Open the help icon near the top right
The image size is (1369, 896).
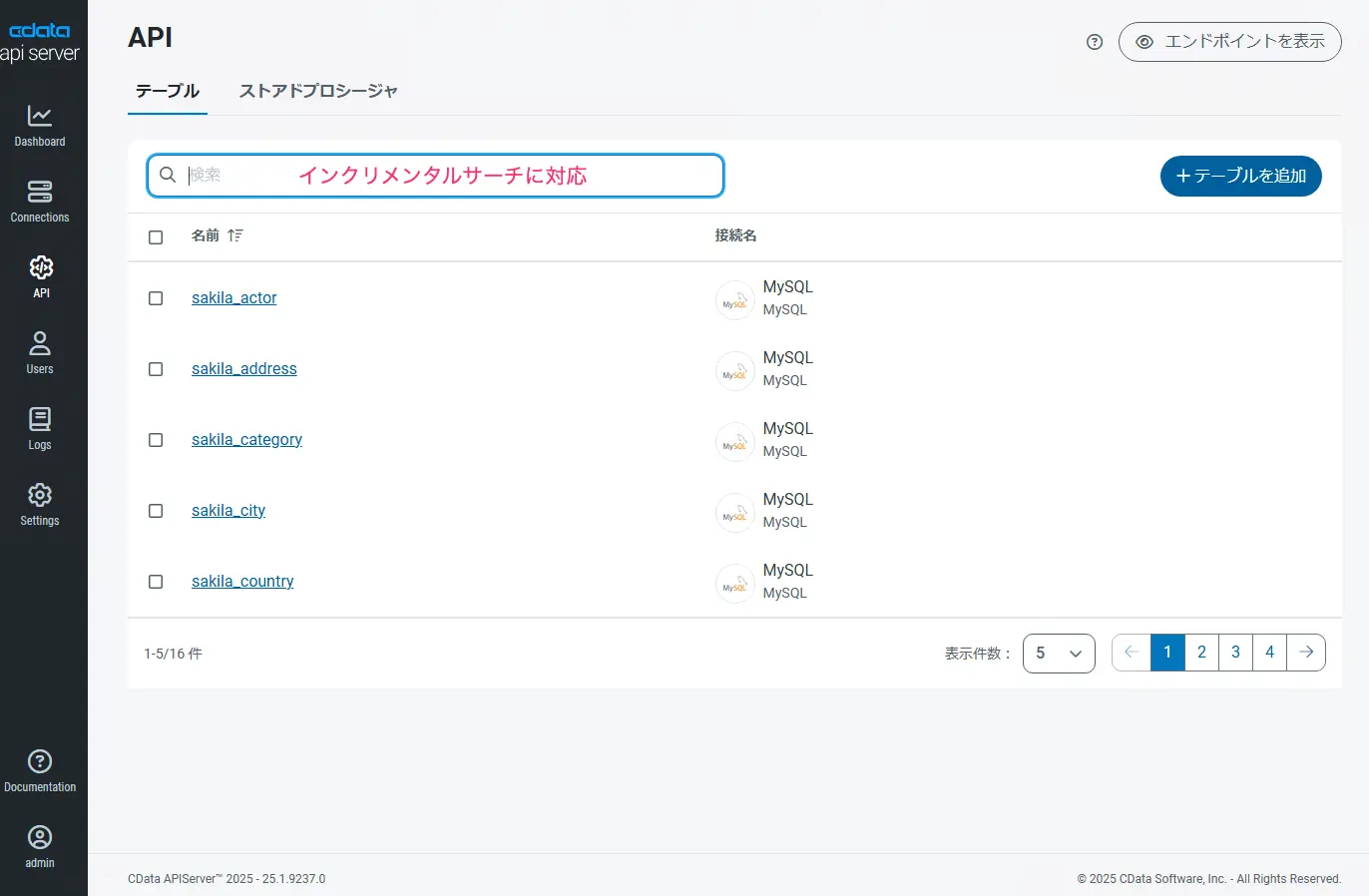(1094, 41)
